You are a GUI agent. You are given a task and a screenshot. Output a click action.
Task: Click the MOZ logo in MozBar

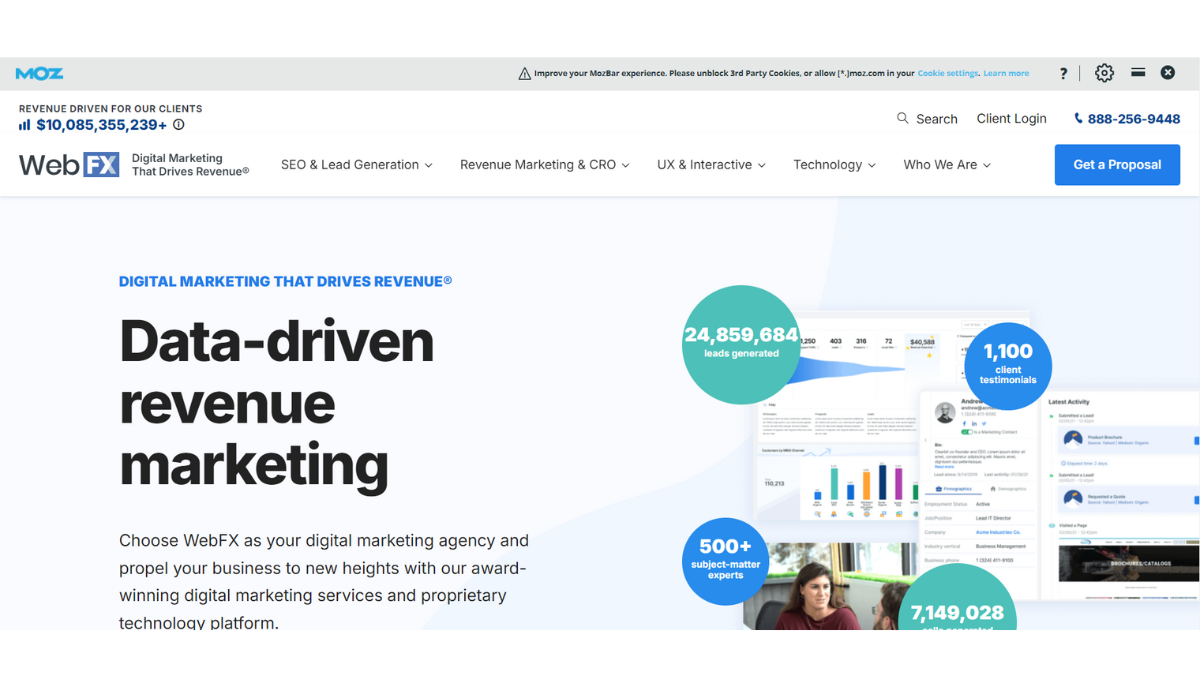pyautogui.click(x=39, y=73)
